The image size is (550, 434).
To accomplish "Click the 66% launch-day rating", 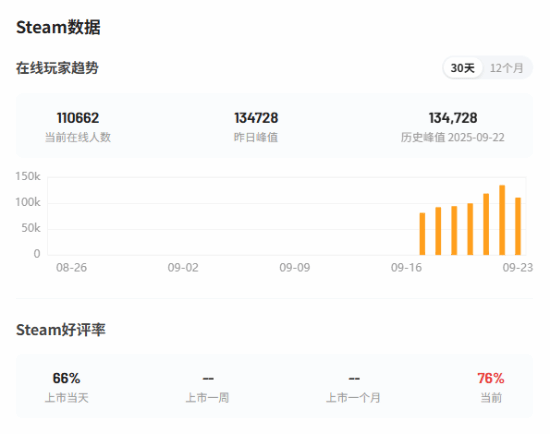I will [x=66, y=378].
